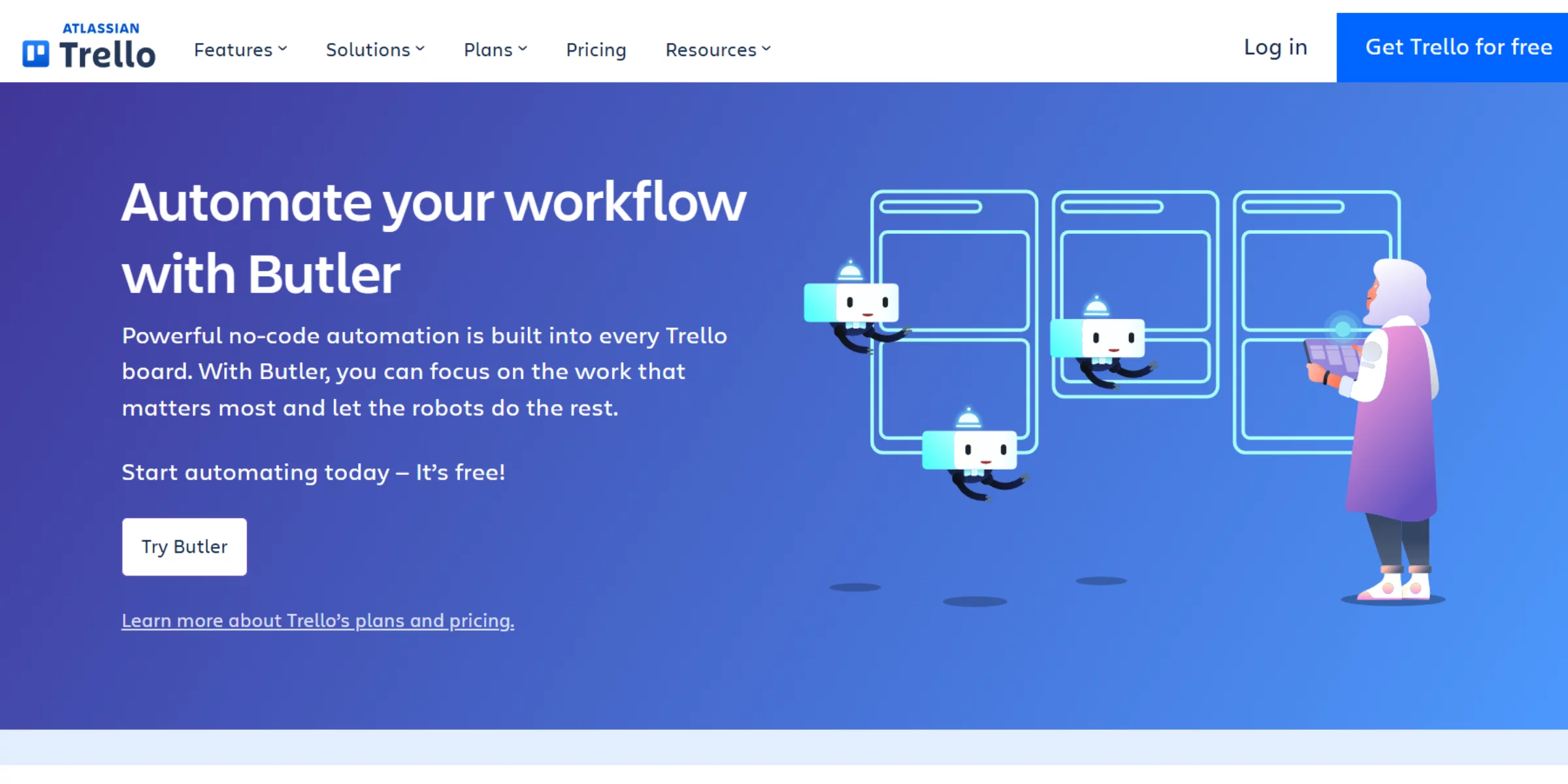Click the Log in link
The width and height of the screenshot is (1568, 784).
1275,48
